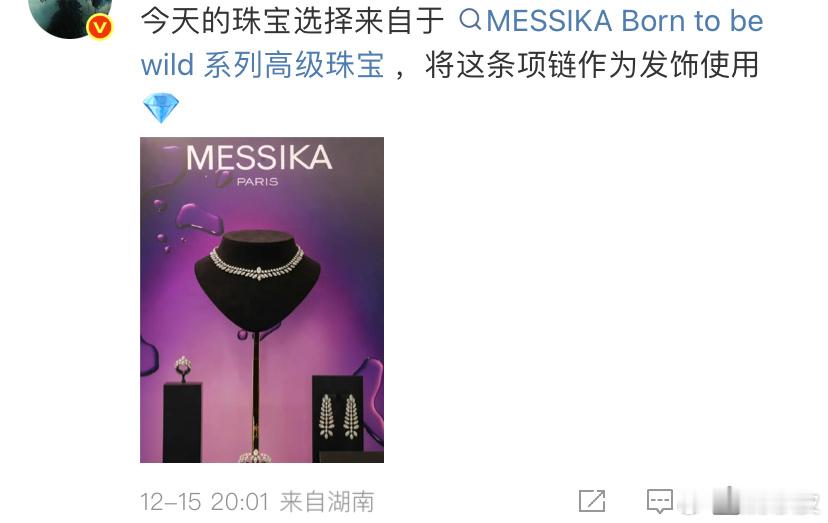Click the repost share arrow icon
Screen dimensions: 828x523
click(x=592, y=500)
